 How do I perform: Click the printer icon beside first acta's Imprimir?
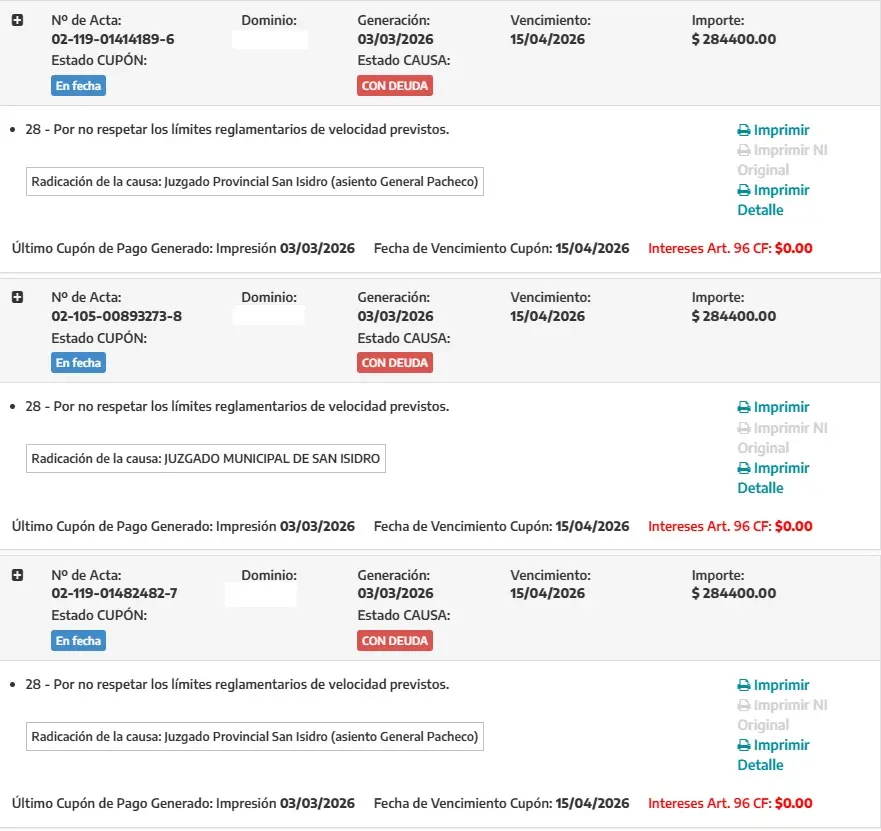pyautogui.click(x=743, y=129)
